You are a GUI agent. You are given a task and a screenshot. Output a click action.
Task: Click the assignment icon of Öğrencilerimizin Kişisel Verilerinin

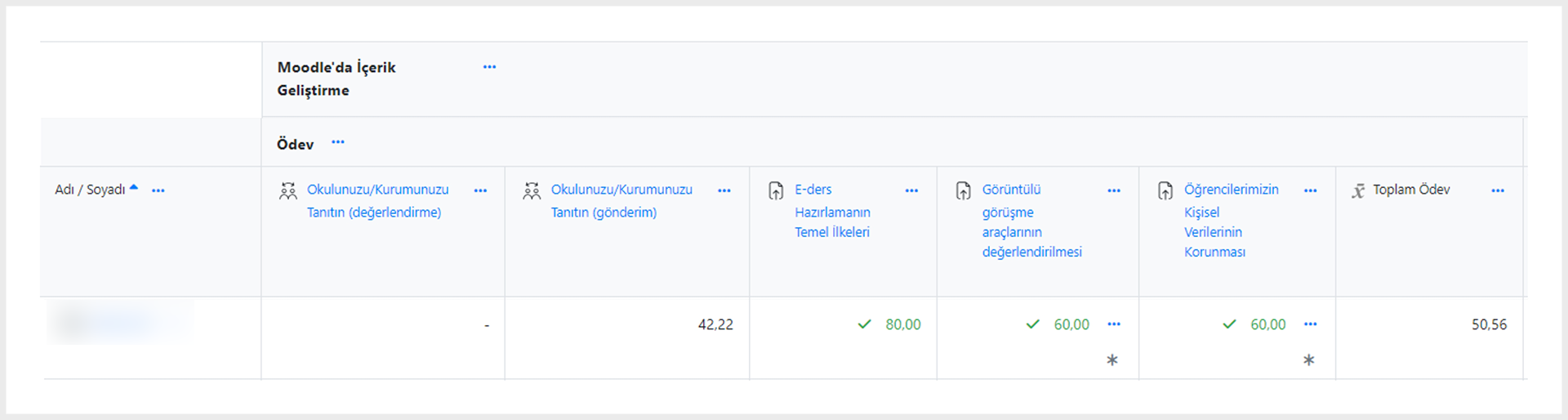click(1165, 191)
